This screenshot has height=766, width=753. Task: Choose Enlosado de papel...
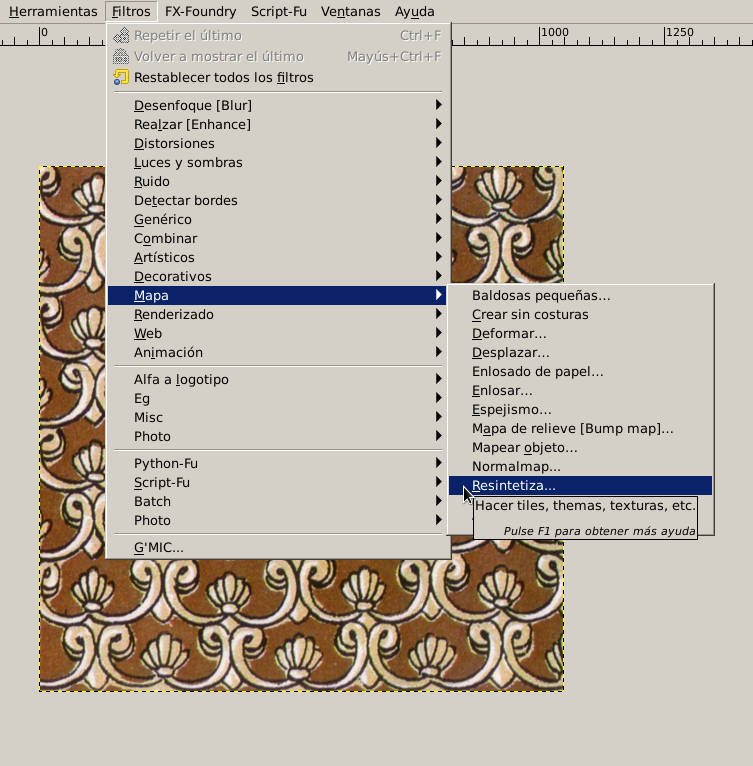(580, 372)
